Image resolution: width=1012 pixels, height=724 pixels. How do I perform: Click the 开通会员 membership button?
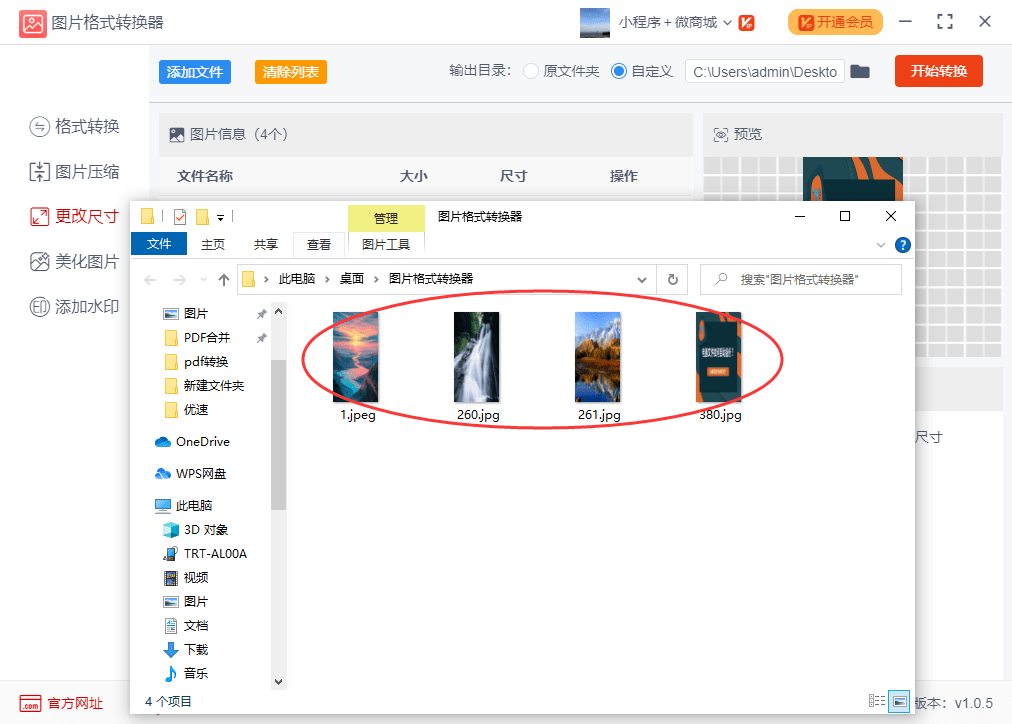click(x=835, y=20)
